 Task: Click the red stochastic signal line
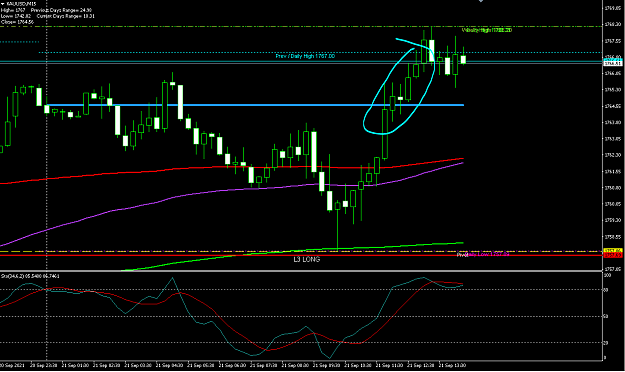point(231,328)
